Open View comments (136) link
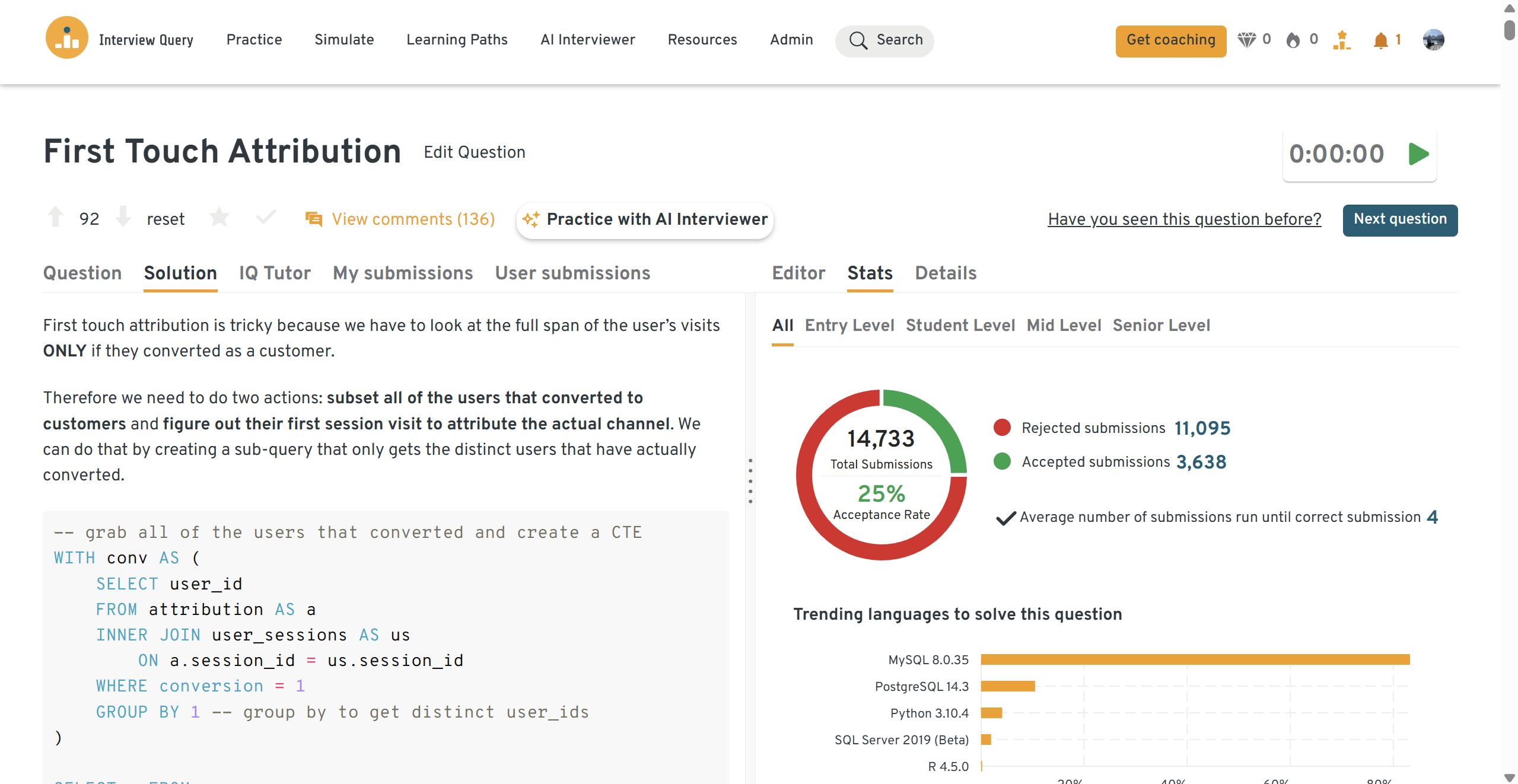 [413, 219]
